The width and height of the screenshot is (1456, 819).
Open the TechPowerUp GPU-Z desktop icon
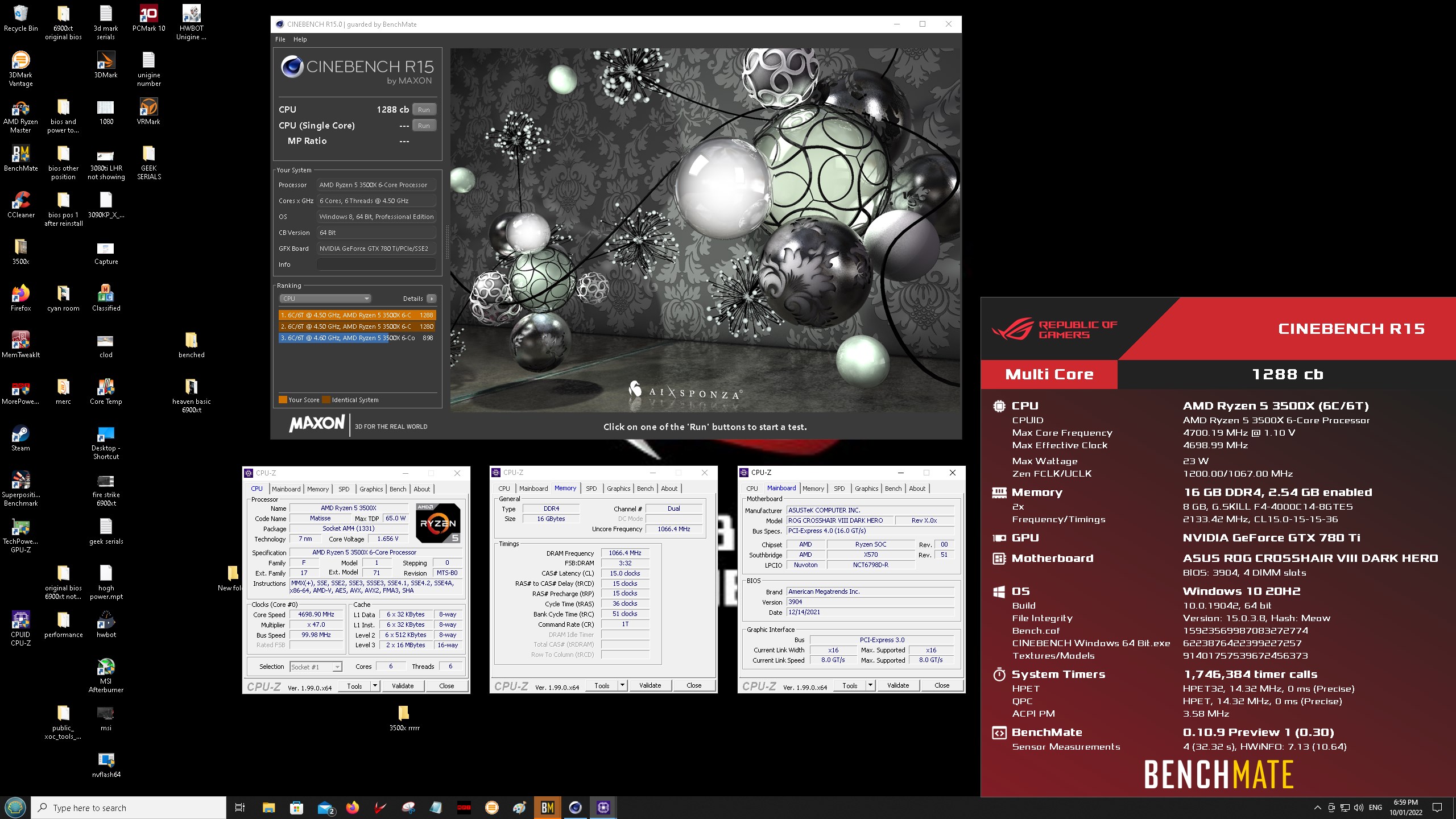(20, 535)
